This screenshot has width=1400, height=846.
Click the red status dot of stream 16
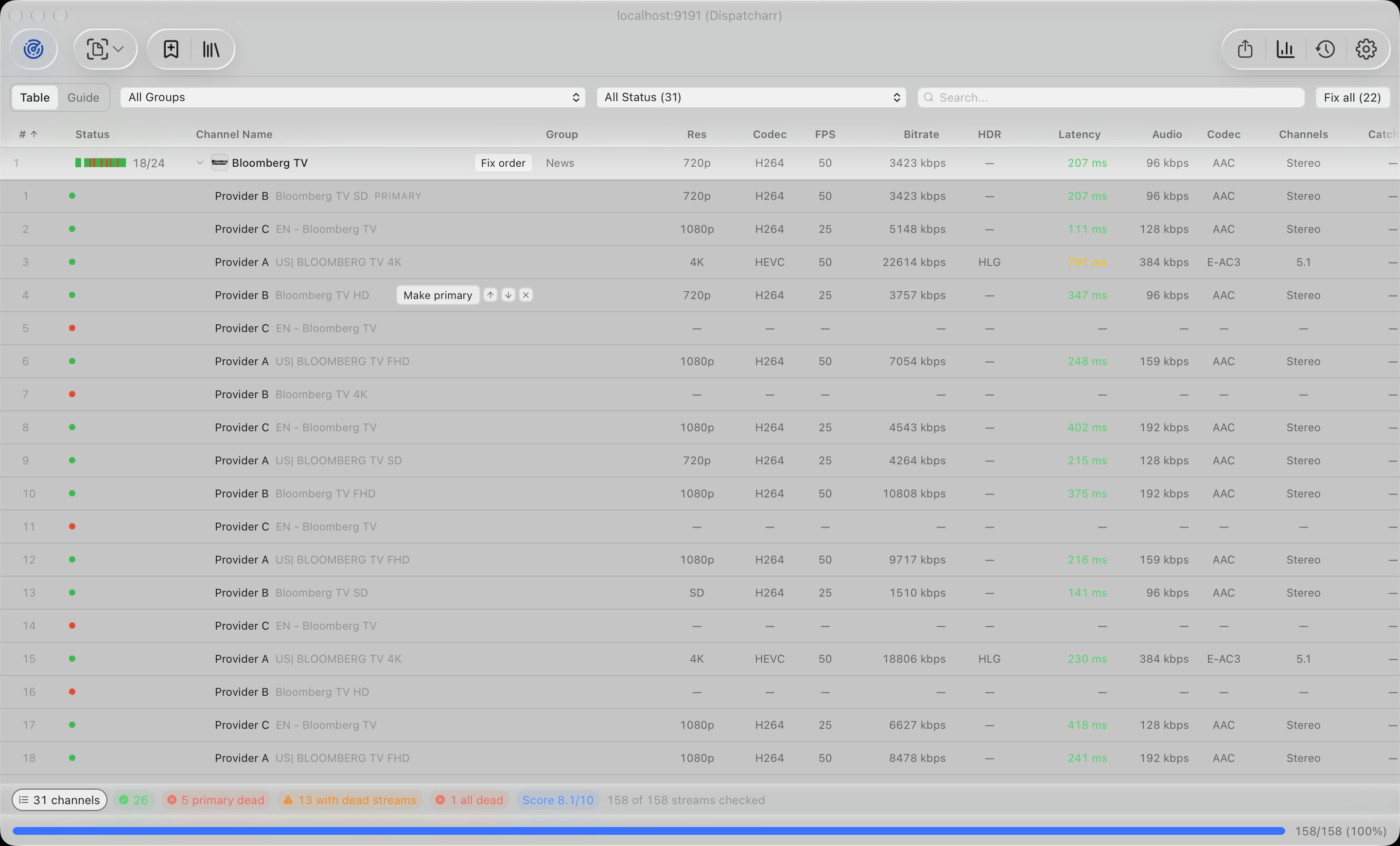[x=72, y=691]
